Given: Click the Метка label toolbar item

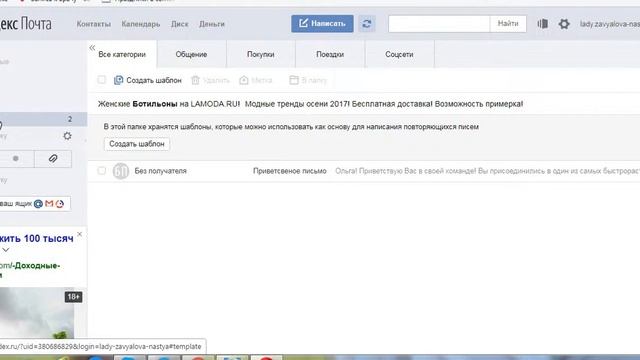Looking at the screenshot, I should tap(256, 80).
